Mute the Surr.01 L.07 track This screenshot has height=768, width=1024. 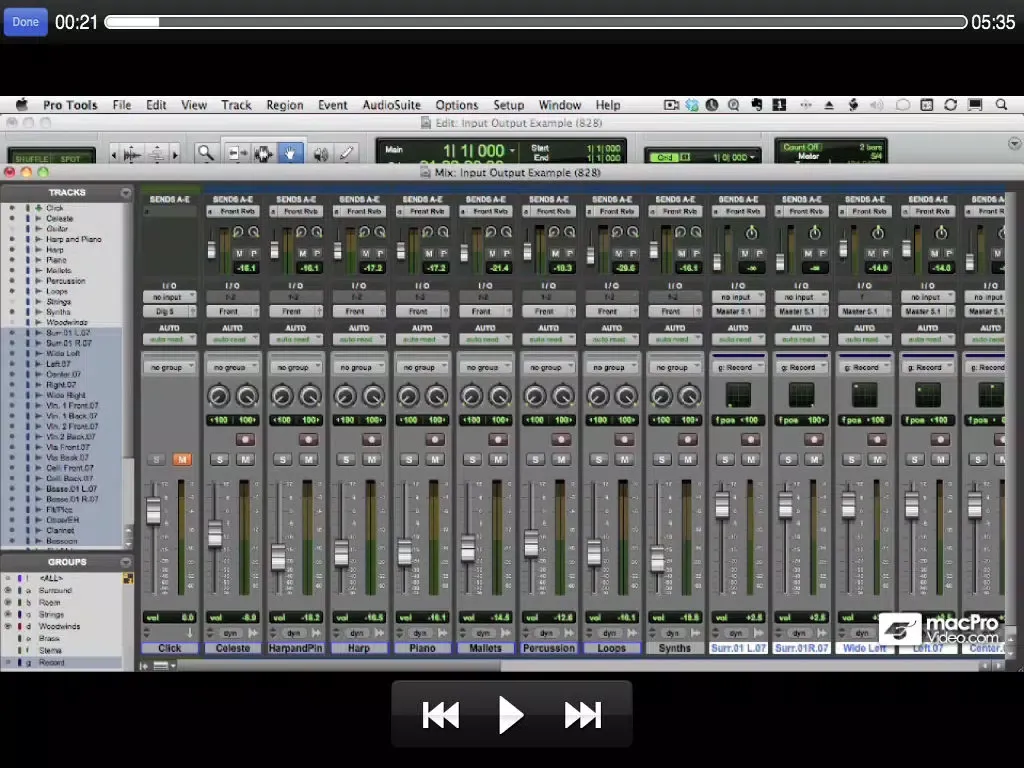point(751,460)
